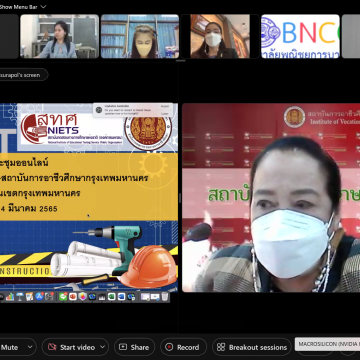360x360 pixels.
Task: Click the divider handle between shared screen and video
Action: click(180, 198)
